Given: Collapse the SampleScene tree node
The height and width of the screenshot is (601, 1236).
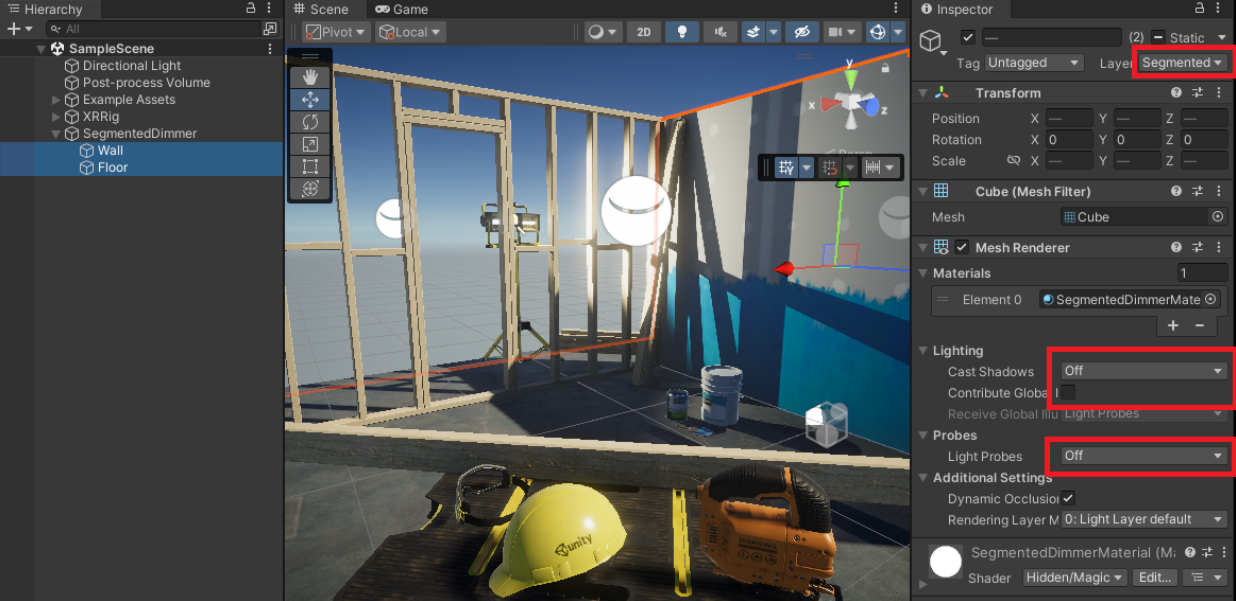Looking at the screenshot, I should [41, 49].
